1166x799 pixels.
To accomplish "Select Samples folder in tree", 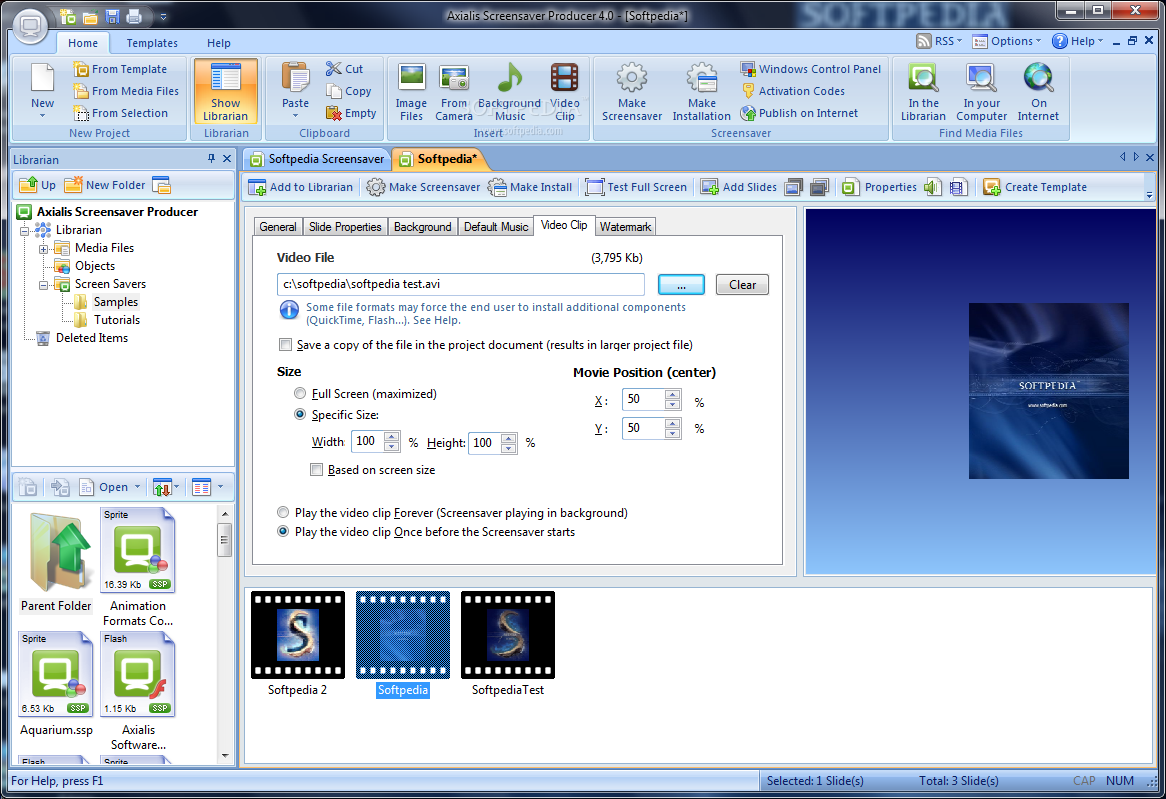I will click(x=115, y=302).
